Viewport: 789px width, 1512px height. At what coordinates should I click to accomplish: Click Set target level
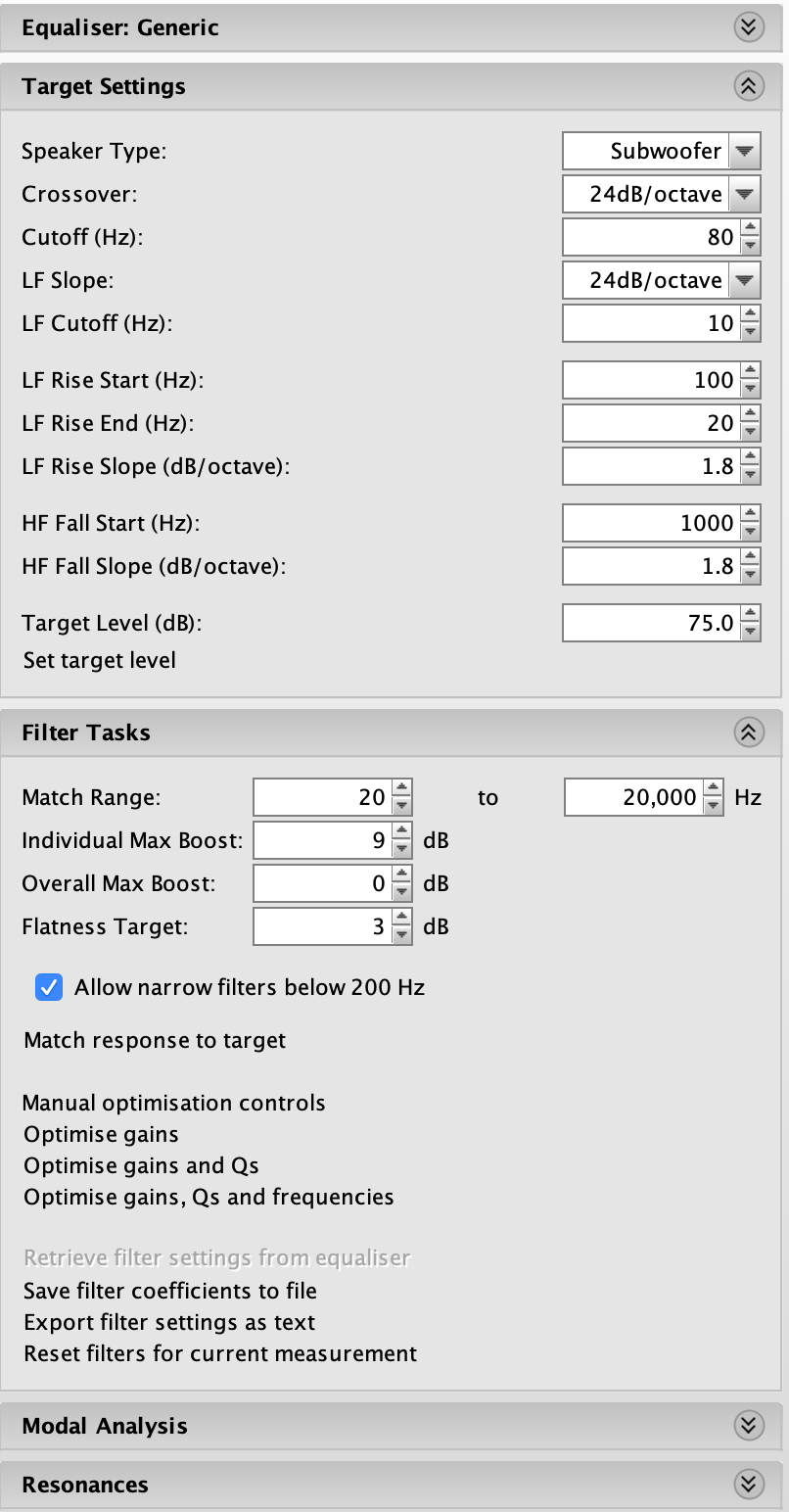tap(98, 660)
